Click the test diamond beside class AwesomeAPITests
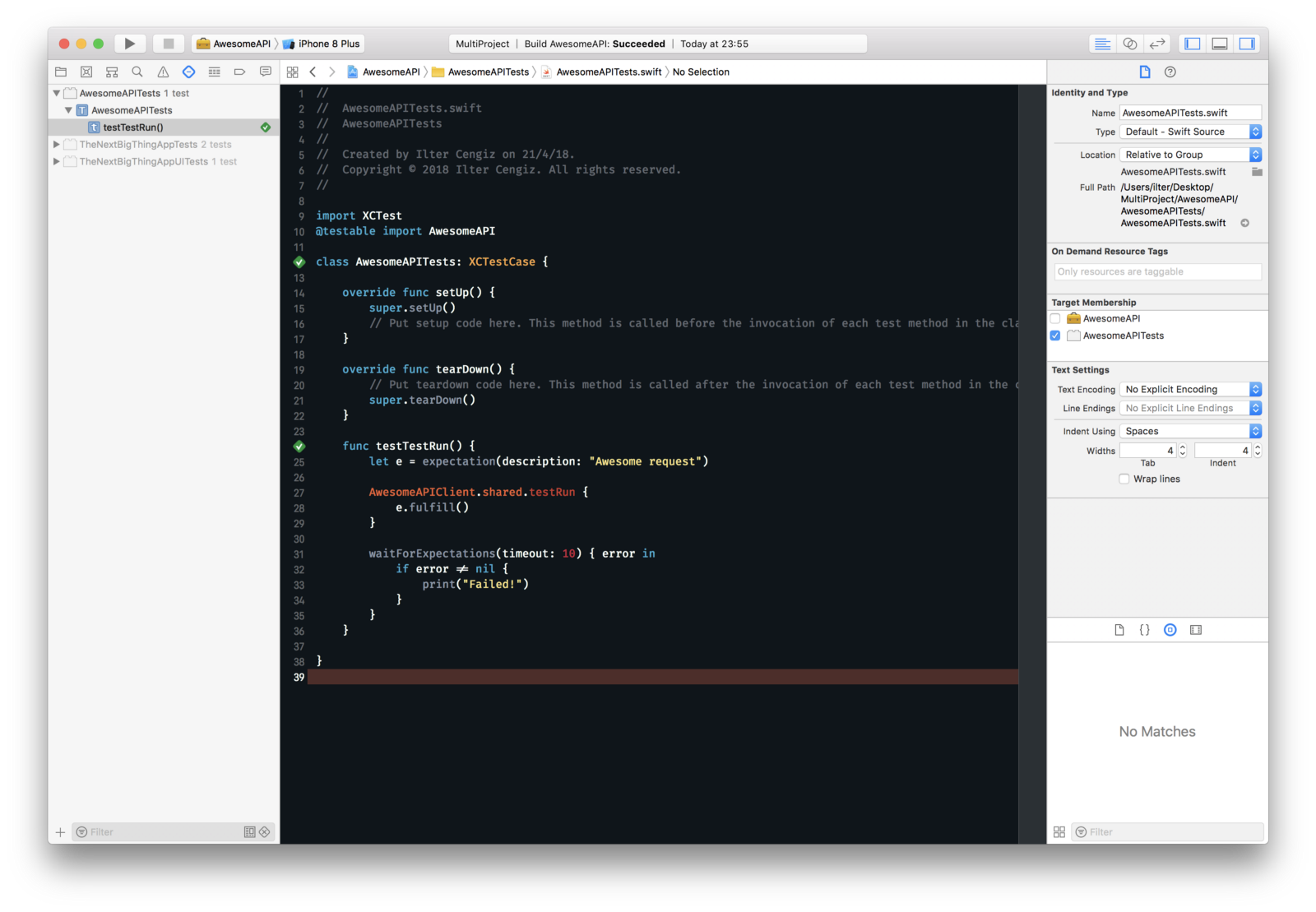The height and width of the screenshot is (912, 1316). click(299, 262)
